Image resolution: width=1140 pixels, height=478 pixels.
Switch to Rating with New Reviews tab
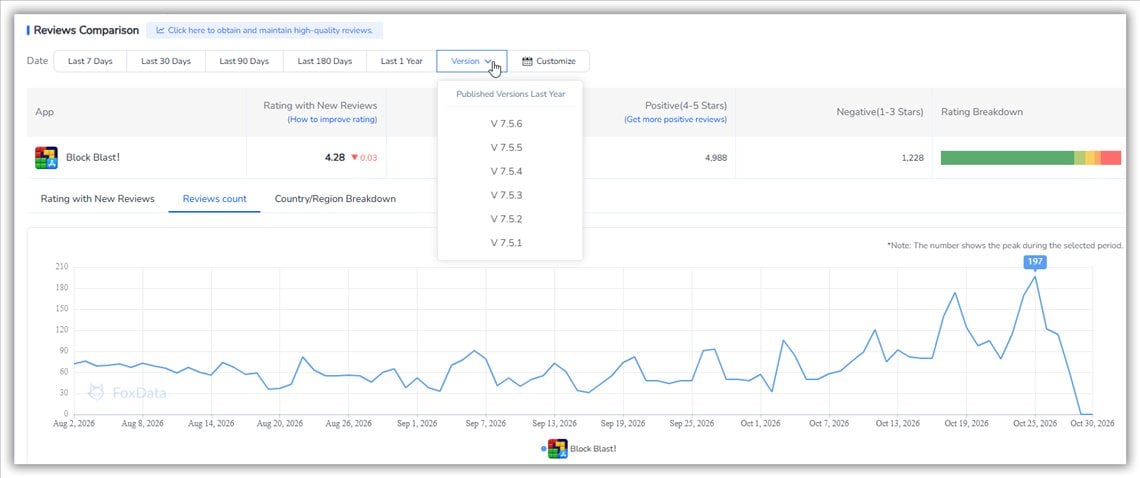point(97,199)
